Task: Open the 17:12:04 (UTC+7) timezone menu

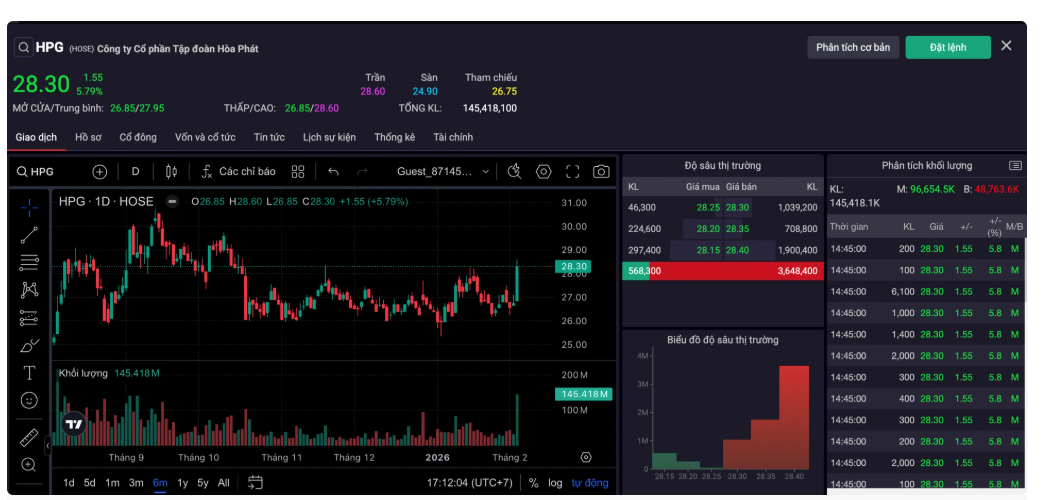Action: (x=470, y=483)
